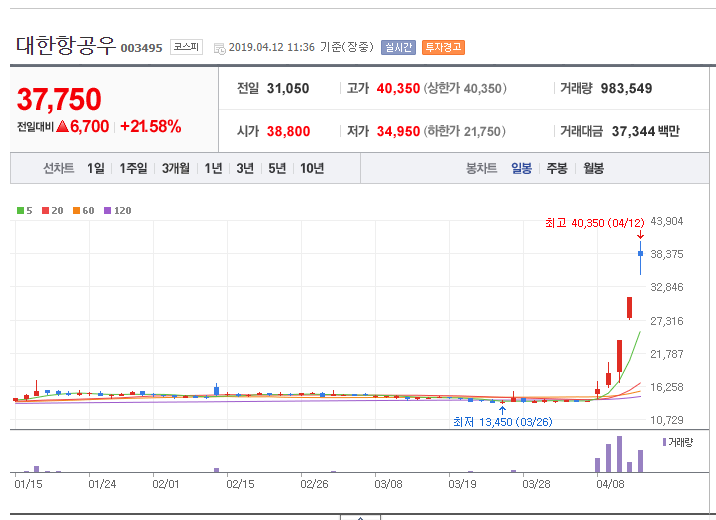This screenshot has width=716, height=520.
Task: Click the 전일 31,050 value
Action: coord(288,88)
